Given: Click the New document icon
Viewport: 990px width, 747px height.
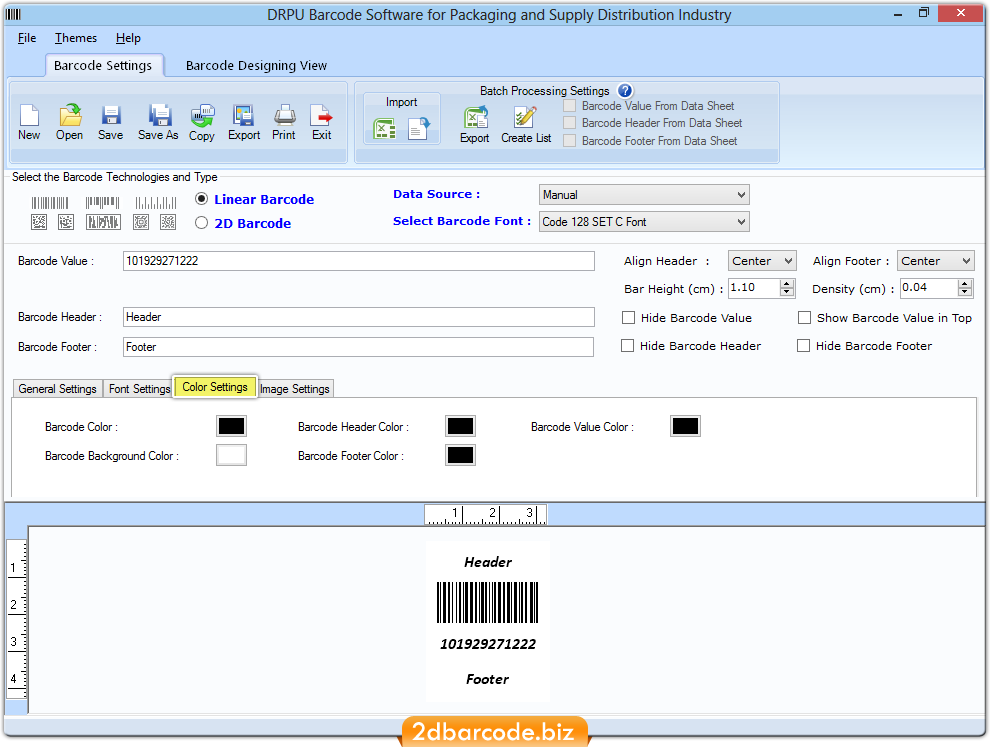Looking at the screenshot, I should click(x=29, y=116).
